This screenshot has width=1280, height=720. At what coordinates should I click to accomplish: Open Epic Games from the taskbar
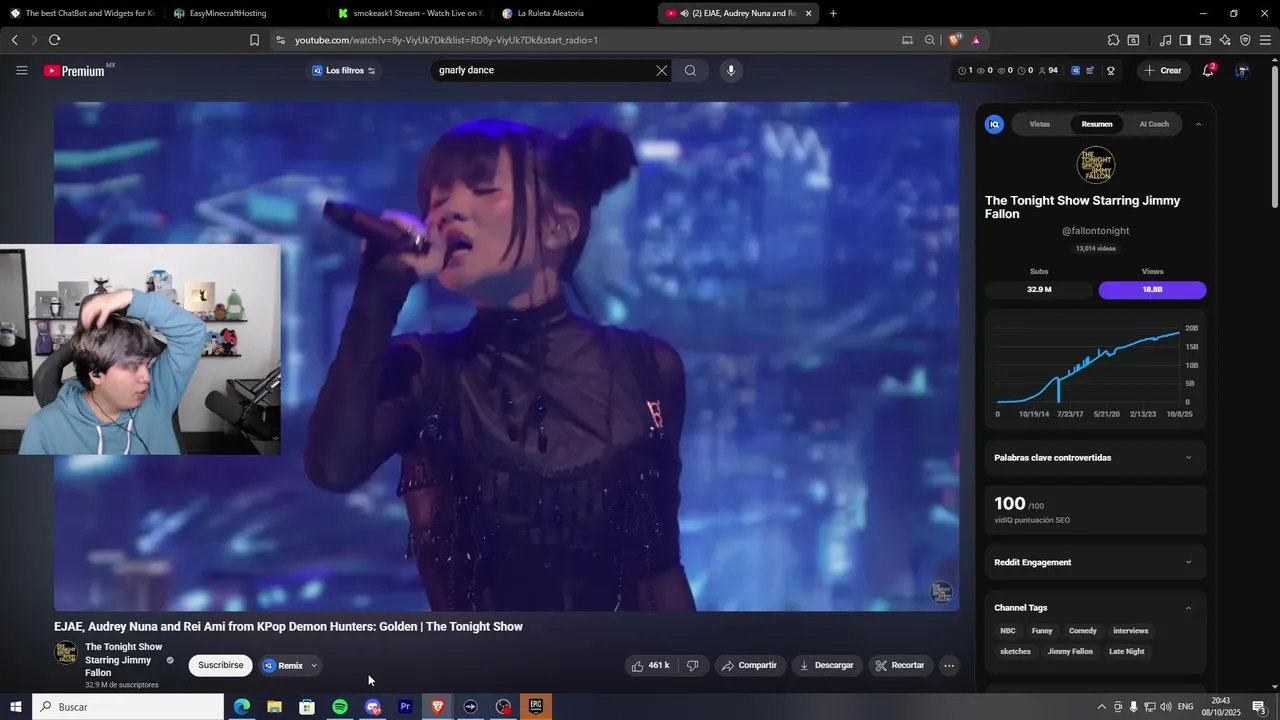coord(536,707)
